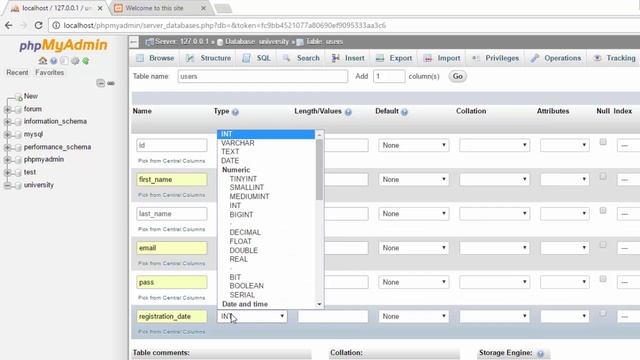Click the Type column help icon
The width and height of the screenshot is (640, 360).
pyautogui.click(x=236, y=112)
